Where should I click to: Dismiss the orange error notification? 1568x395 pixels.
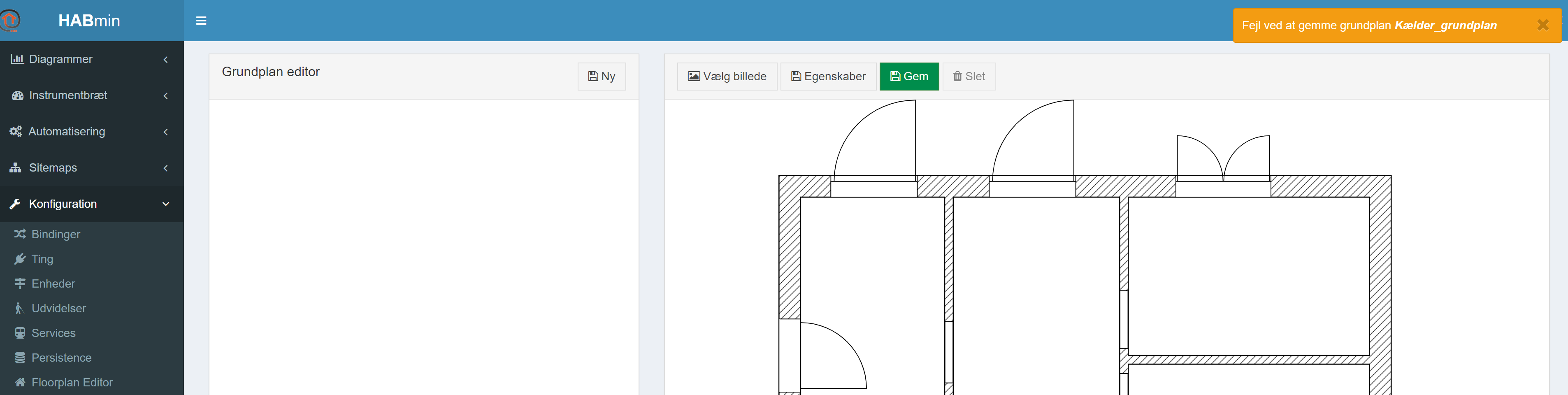coord(1542,25)
